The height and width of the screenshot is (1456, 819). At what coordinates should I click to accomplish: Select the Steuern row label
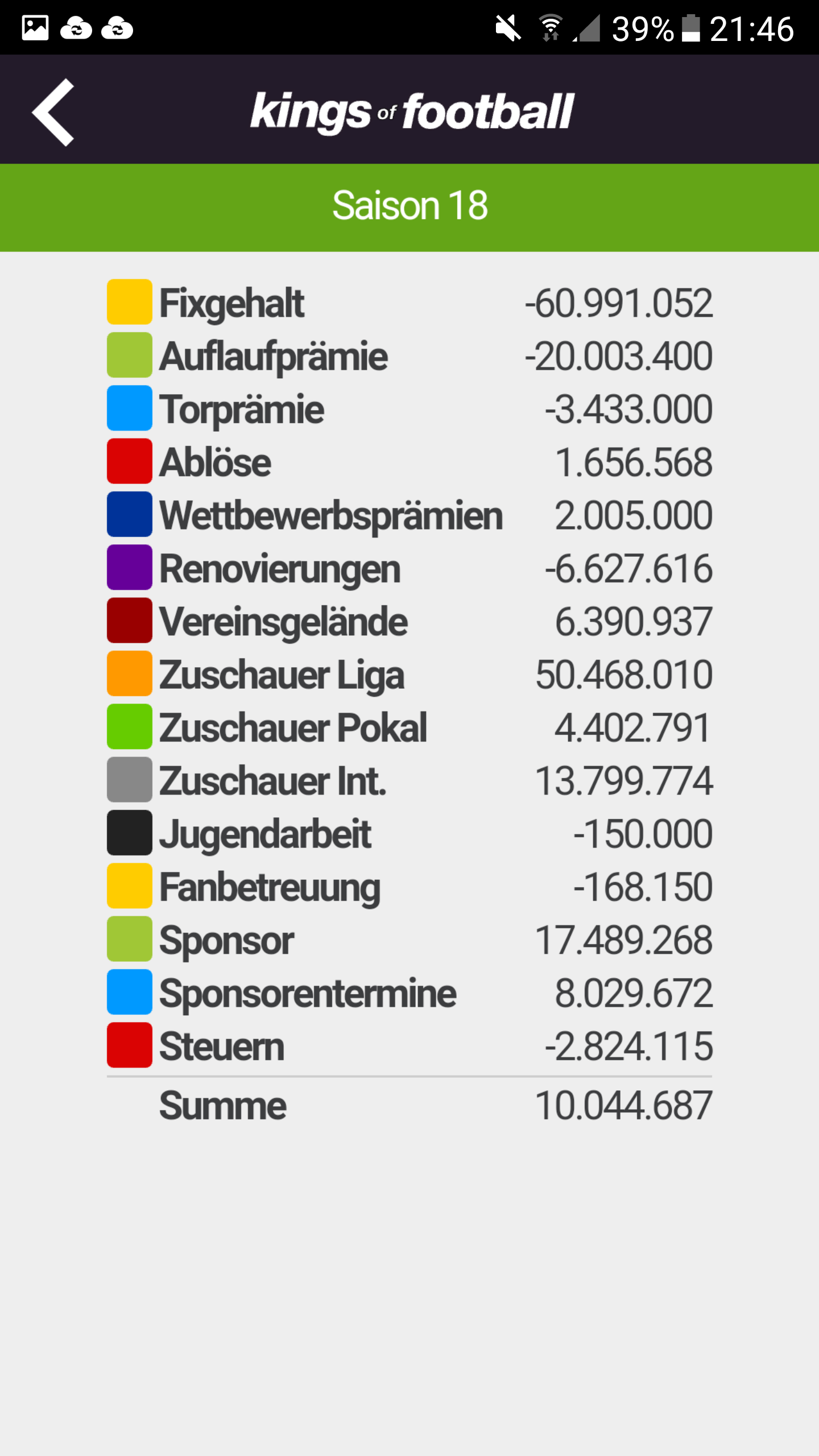point(222,1046)
